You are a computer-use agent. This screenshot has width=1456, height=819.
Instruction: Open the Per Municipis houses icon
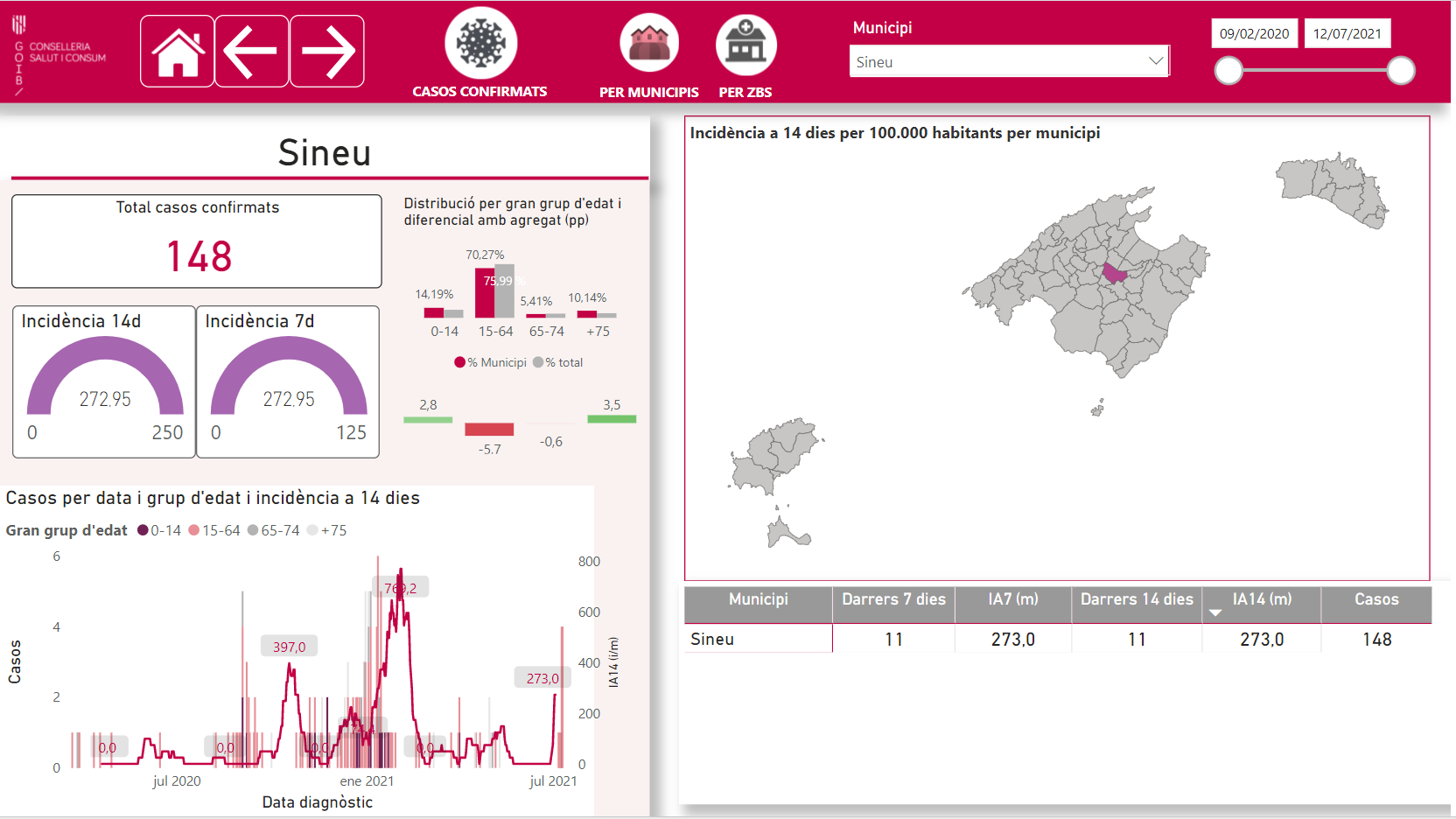pos(649,44)
